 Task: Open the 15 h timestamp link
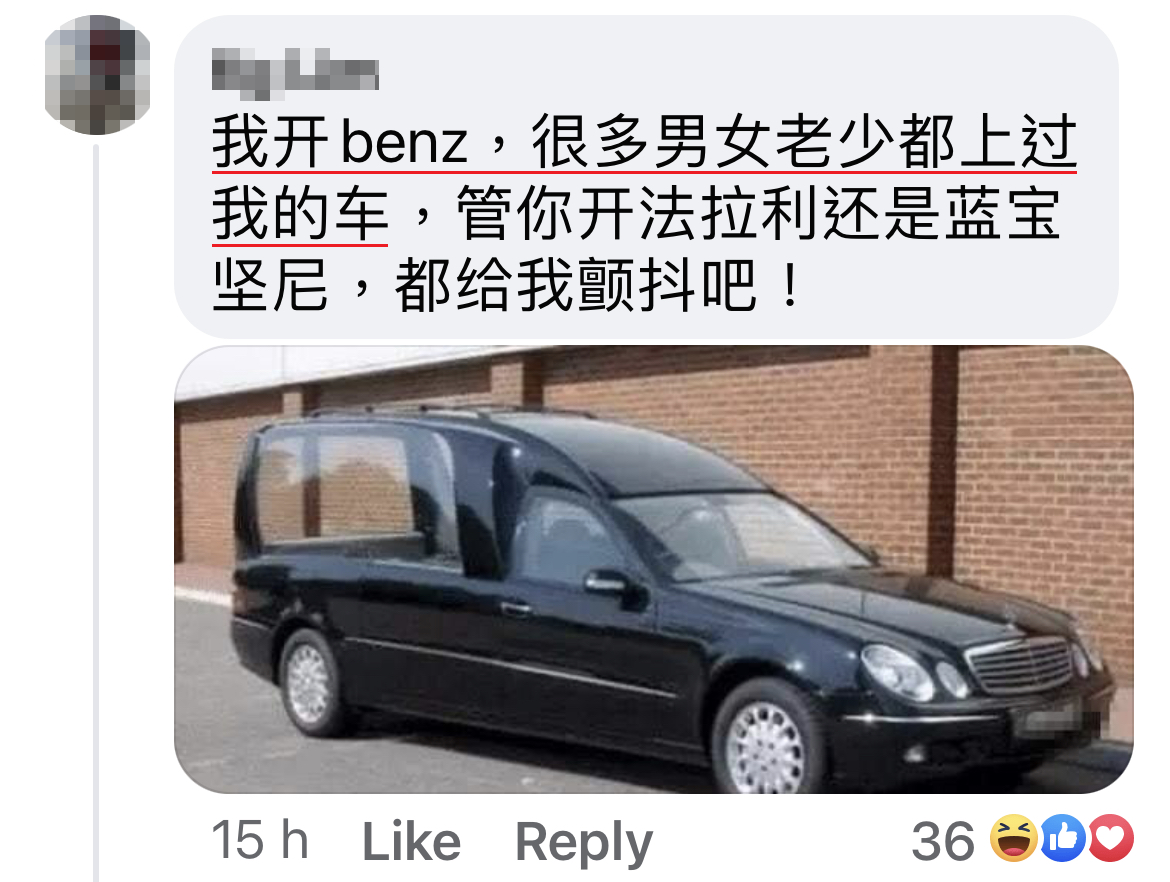pos(260,840)
